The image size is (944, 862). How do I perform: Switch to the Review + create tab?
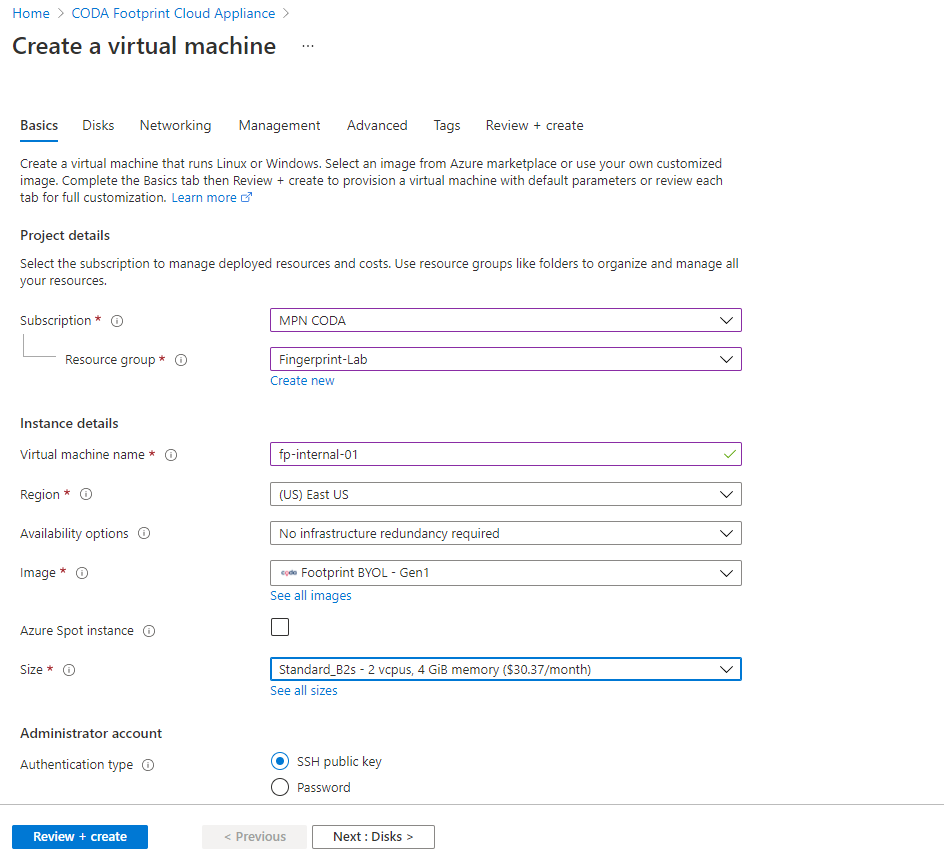pyautogui.click(x=535, y=125)
